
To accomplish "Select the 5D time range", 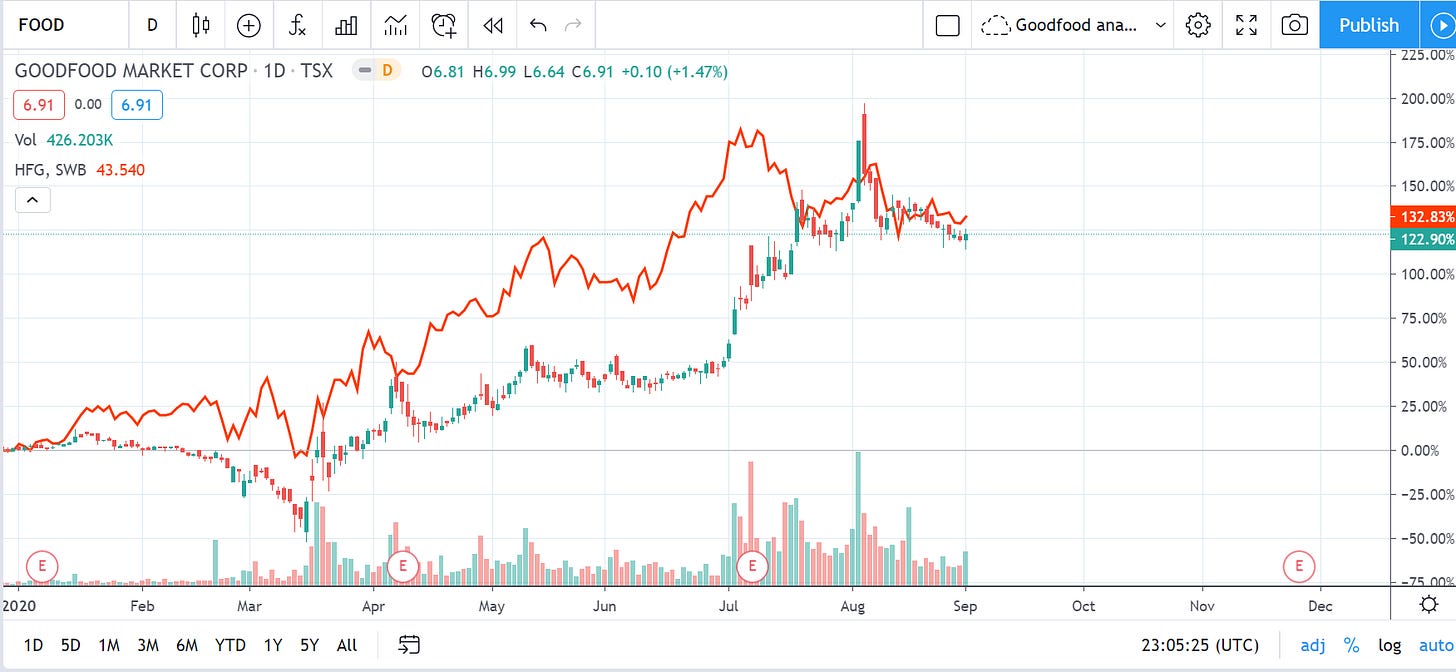I will [71, 645].
